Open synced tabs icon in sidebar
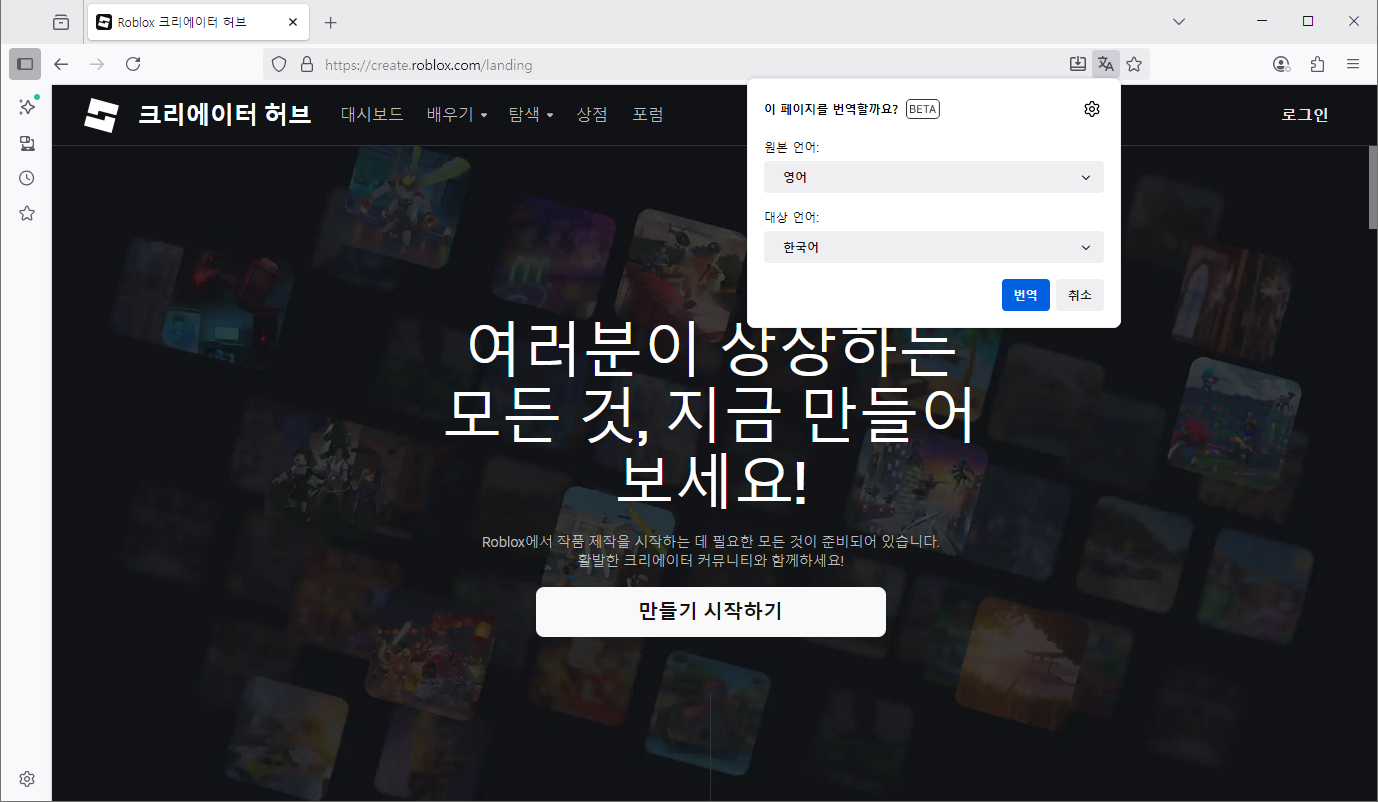The width and height of the screenshot is (1378, 802). tap(27, 143)
